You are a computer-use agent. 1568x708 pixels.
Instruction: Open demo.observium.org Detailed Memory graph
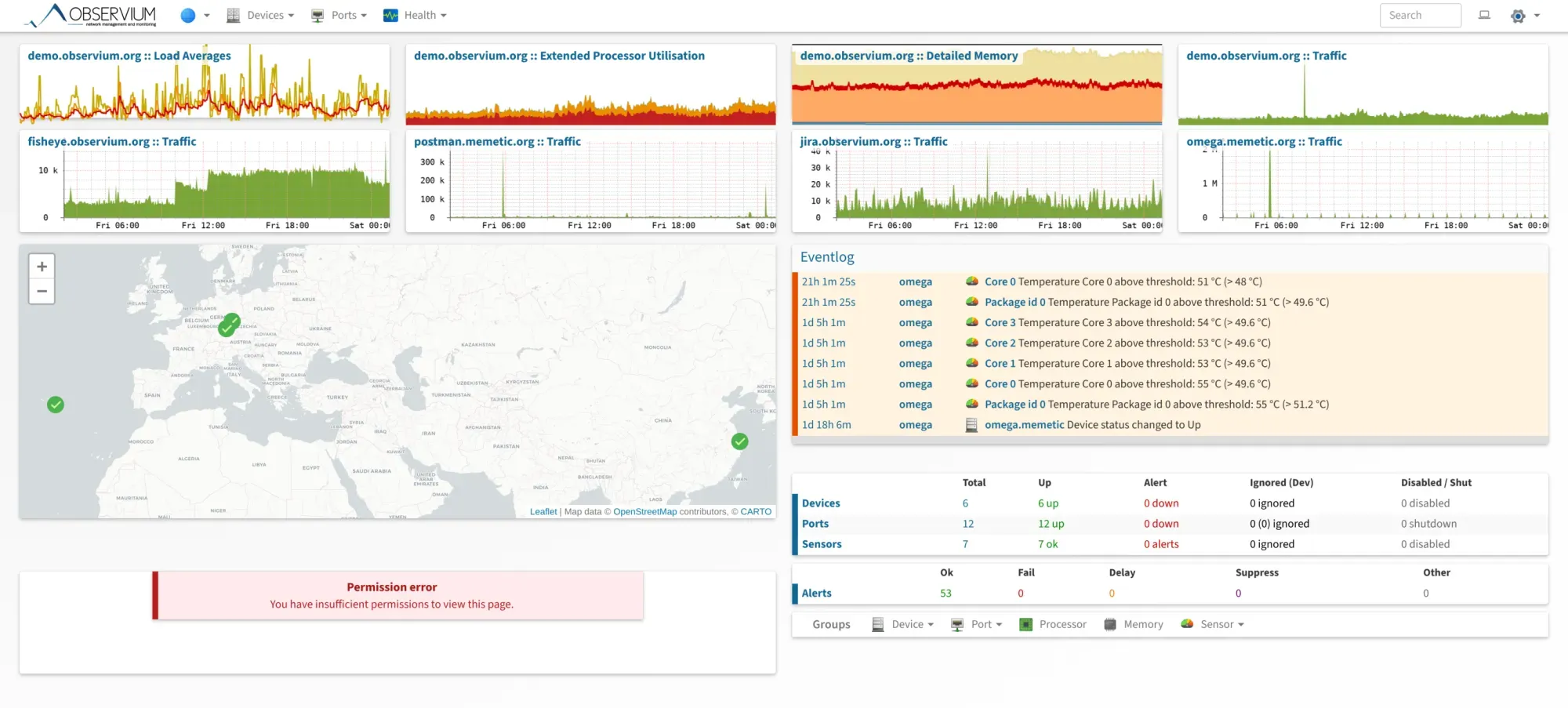tap(977, 84)
